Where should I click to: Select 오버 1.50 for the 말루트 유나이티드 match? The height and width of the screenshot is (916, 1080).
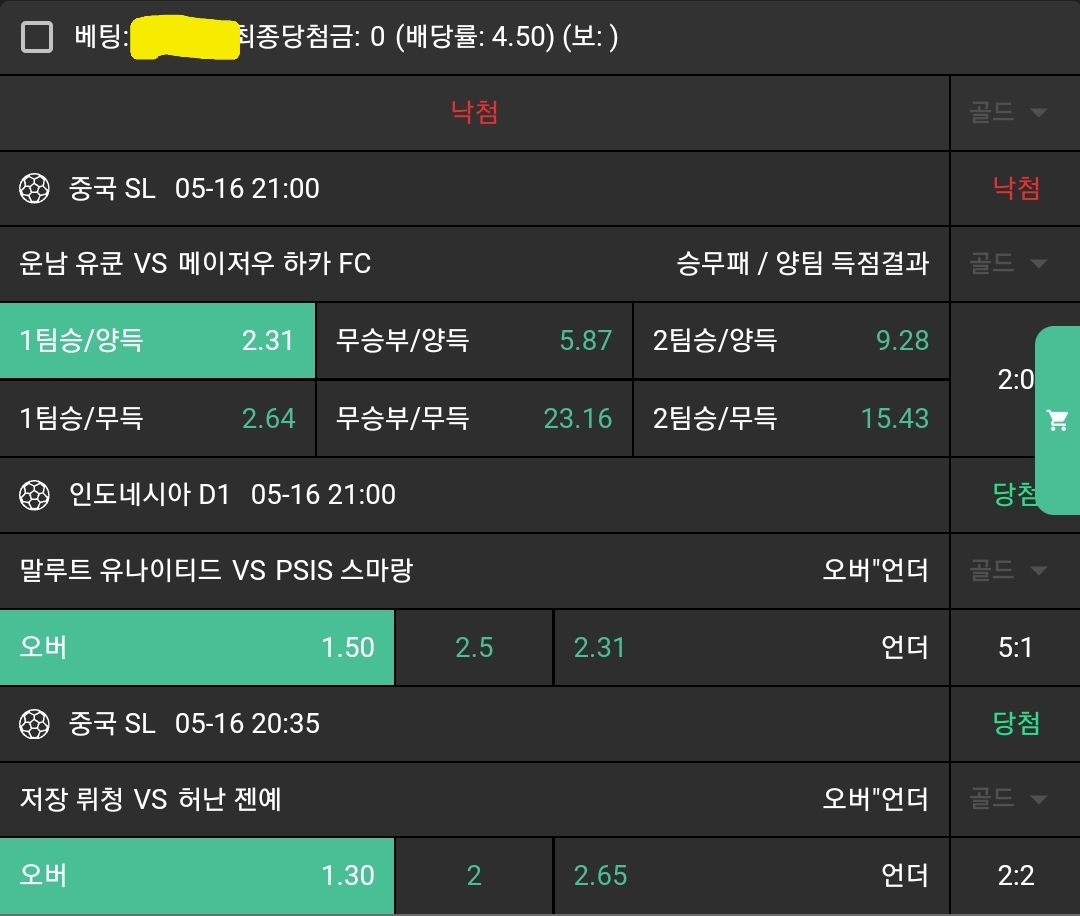coord(197,647)
